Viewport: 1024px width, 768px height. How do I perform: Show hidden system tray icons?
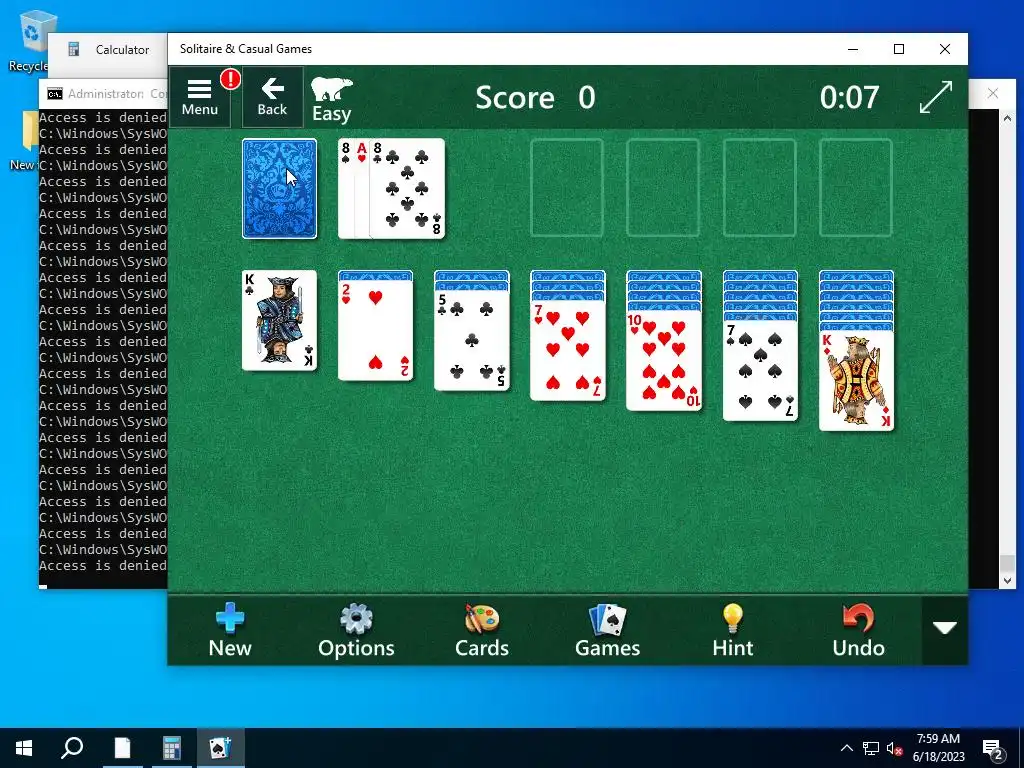(x=846, y=748)
